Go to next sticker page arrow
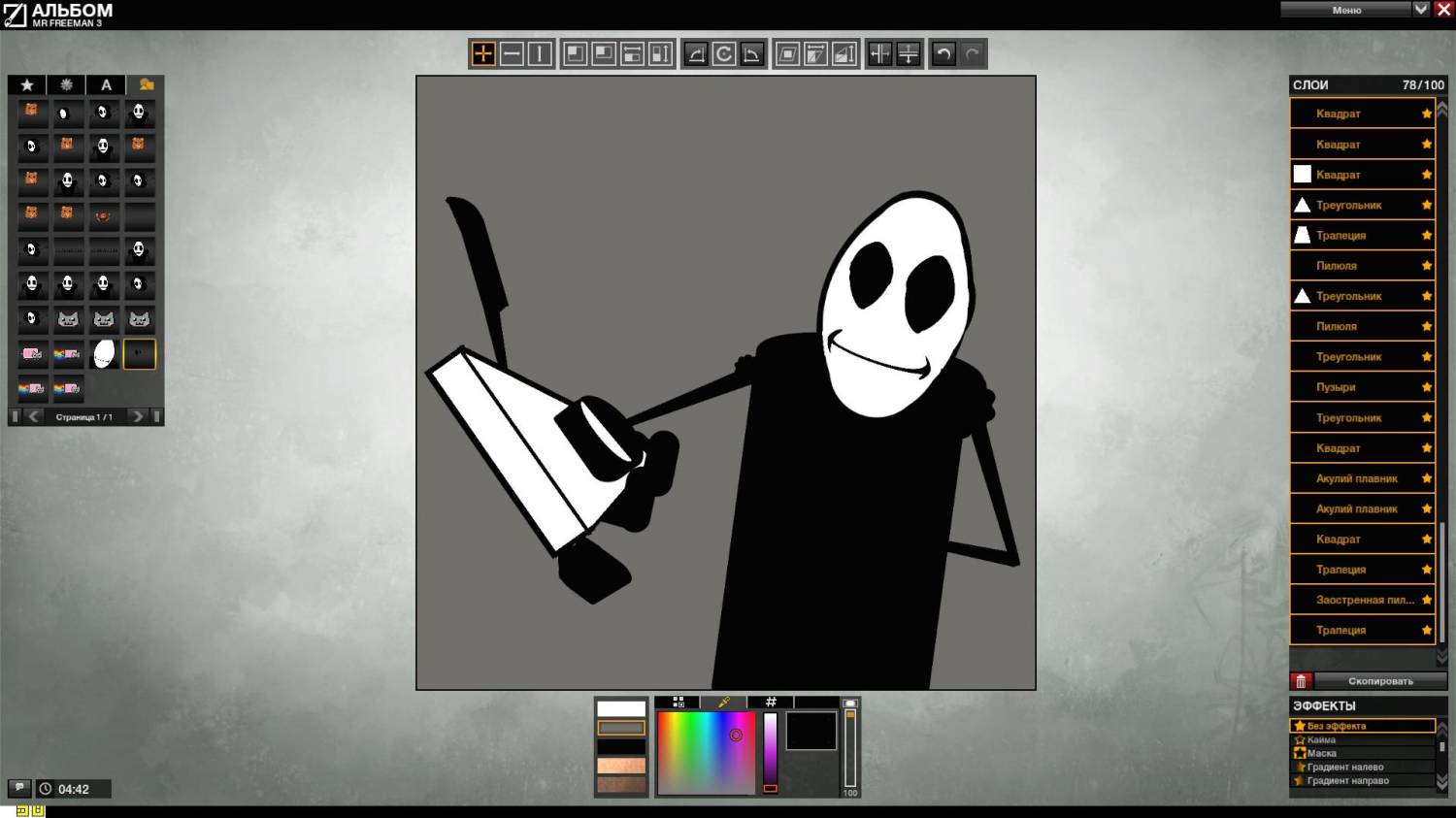 point(138,416)
